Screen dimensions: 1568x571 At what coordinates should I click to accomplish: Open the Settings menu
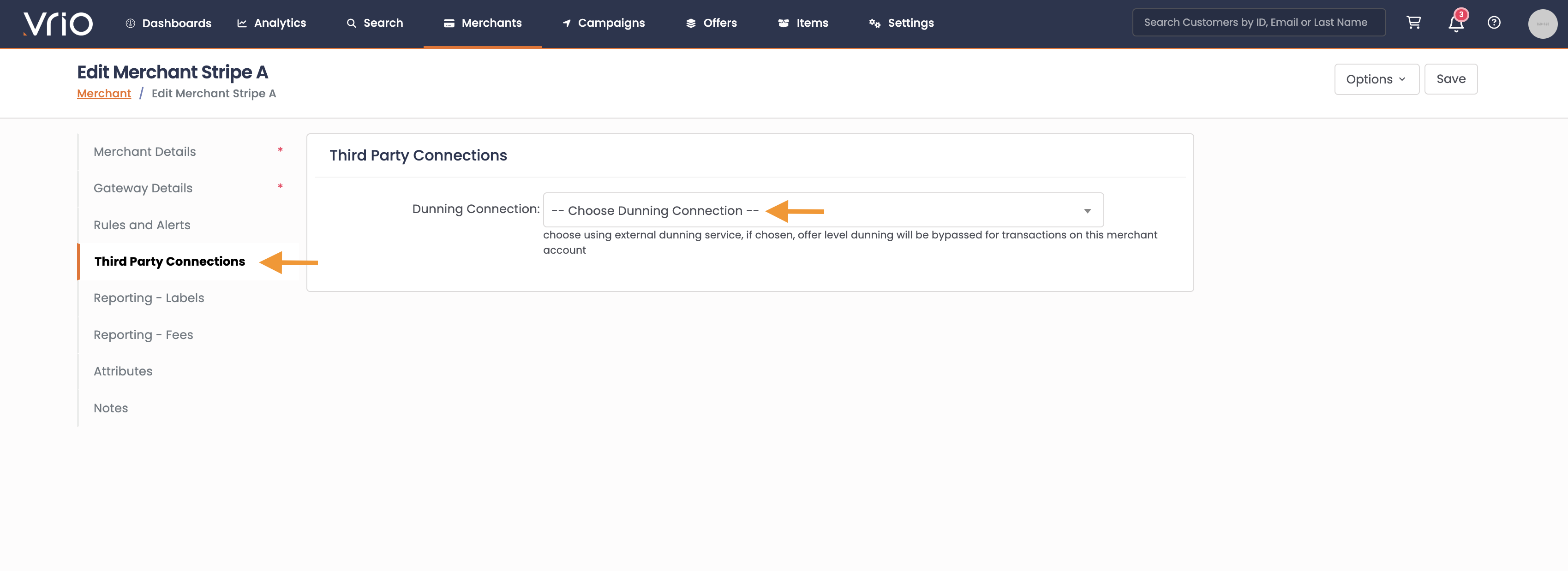click(902, 23)
